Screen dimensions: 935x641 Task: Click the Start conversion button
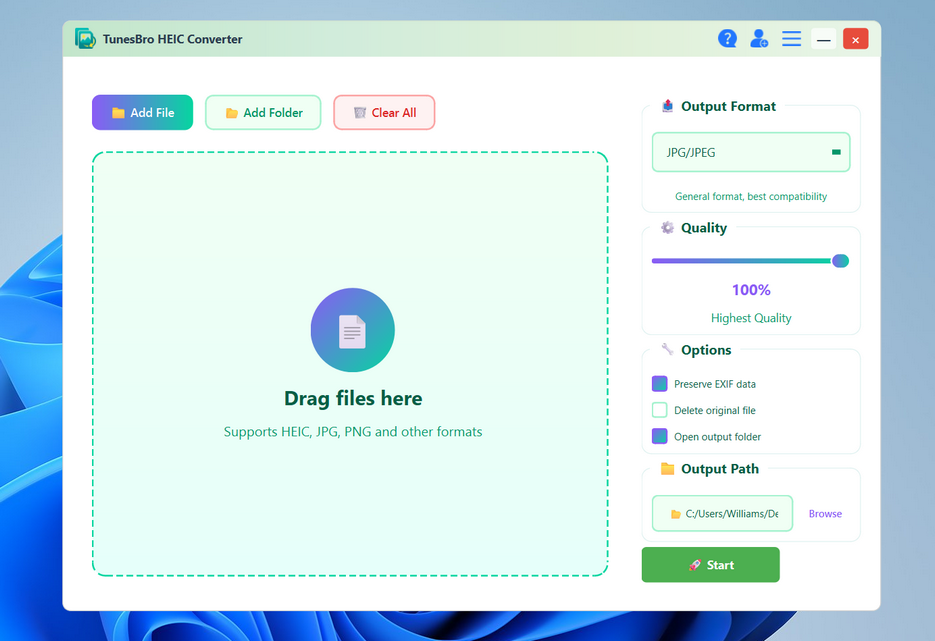(710, 564)
